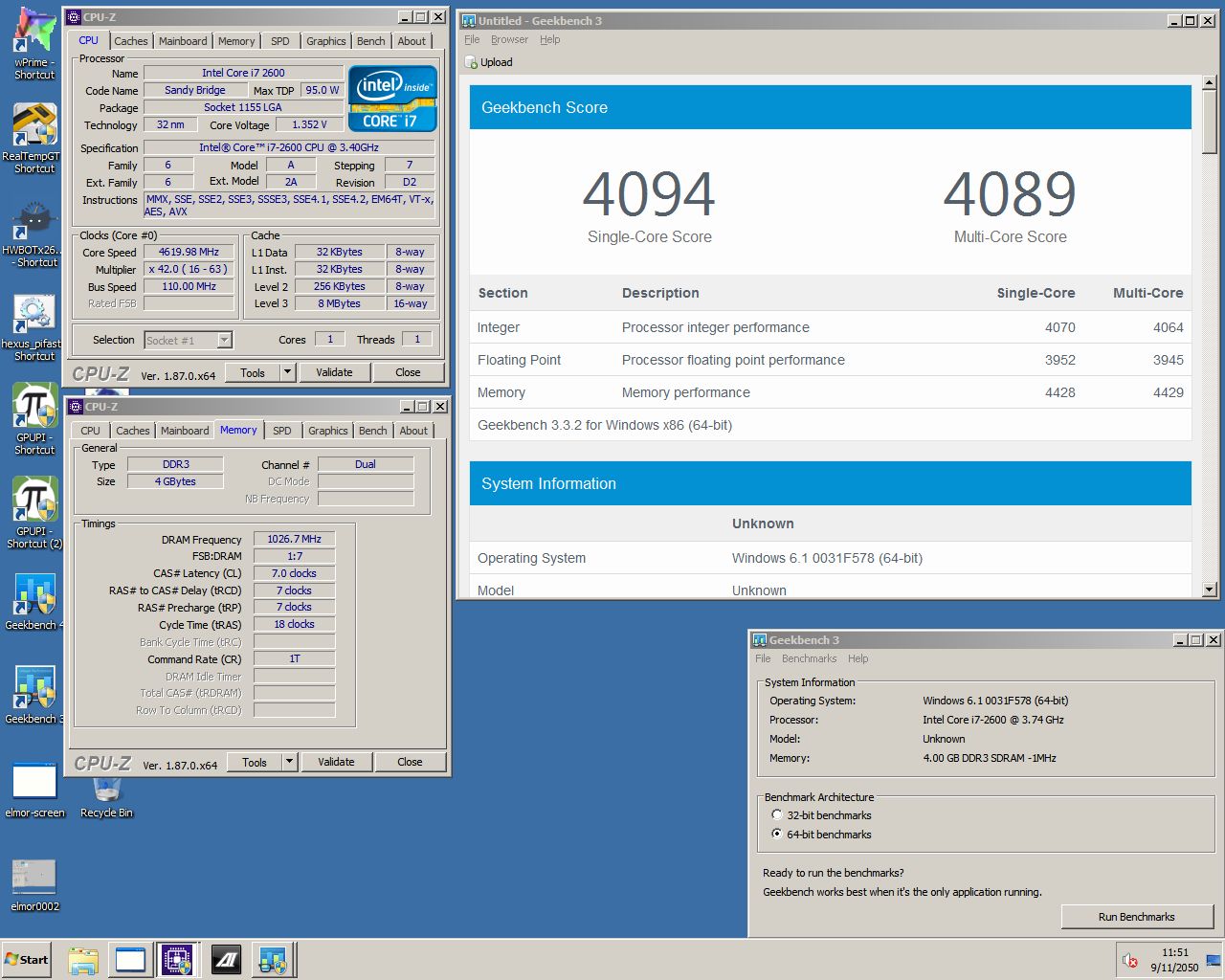
Task: Open About tab in lower CPU-Z window
Action: (413, 431)
